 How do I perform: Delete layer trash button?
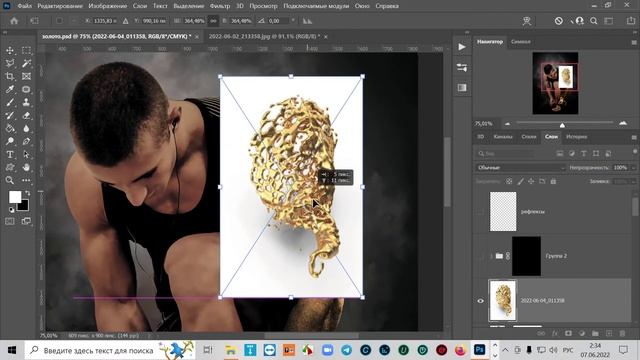tap(622, 333)
